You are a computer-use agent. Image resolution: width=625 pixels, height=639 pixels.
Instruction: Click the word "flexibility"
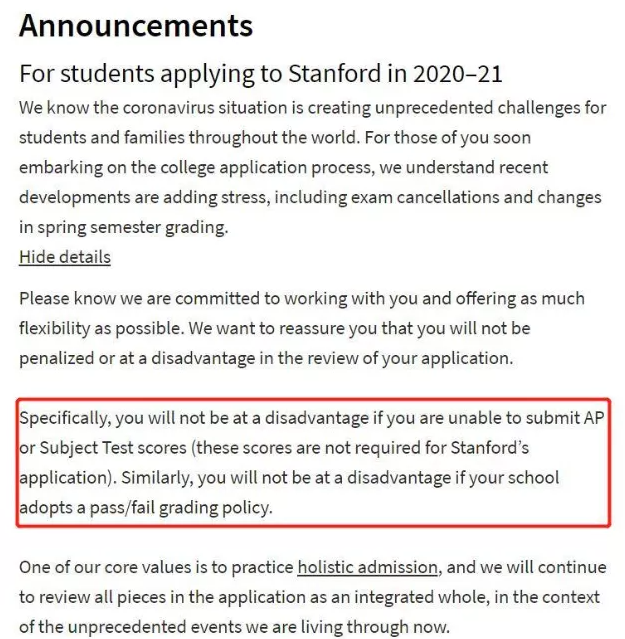67,328
